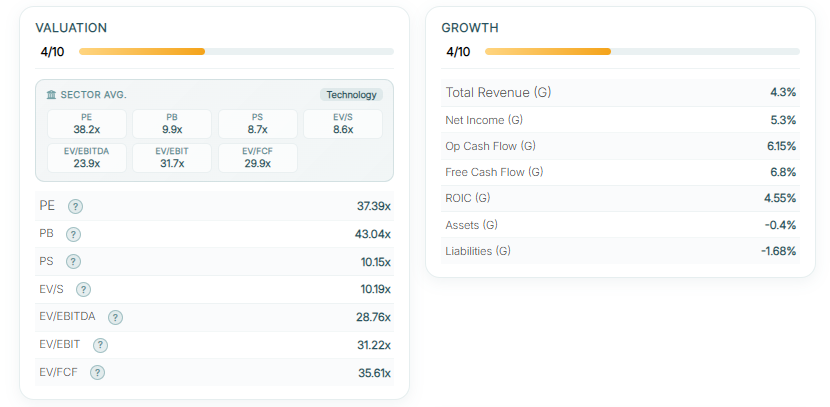The width and height of the screenshot is (830, 407).
Task: Click the Free Cash Flow value 6.8%
Action: click(783, 172)
